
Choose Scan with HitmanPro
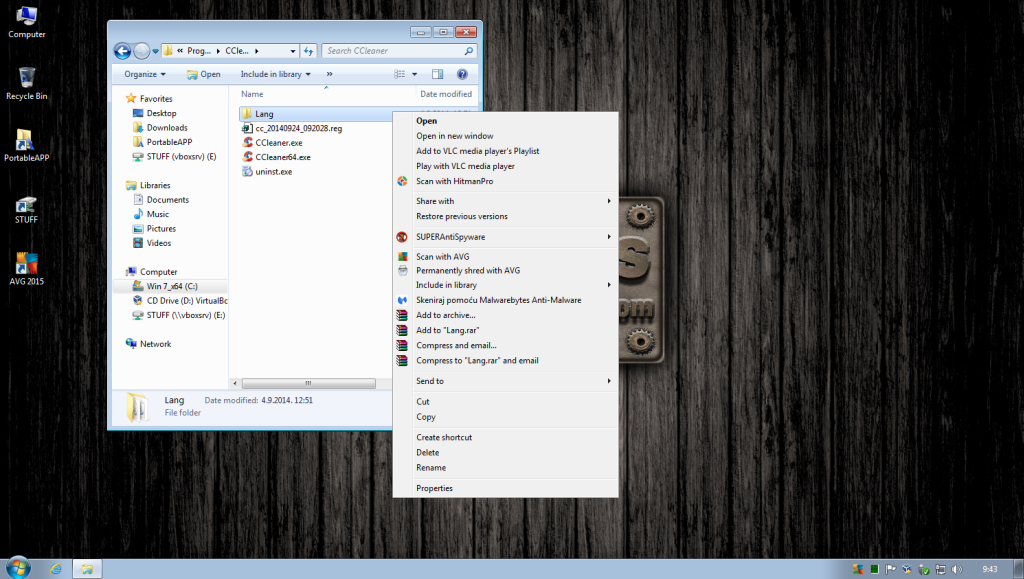click(454, 181)
